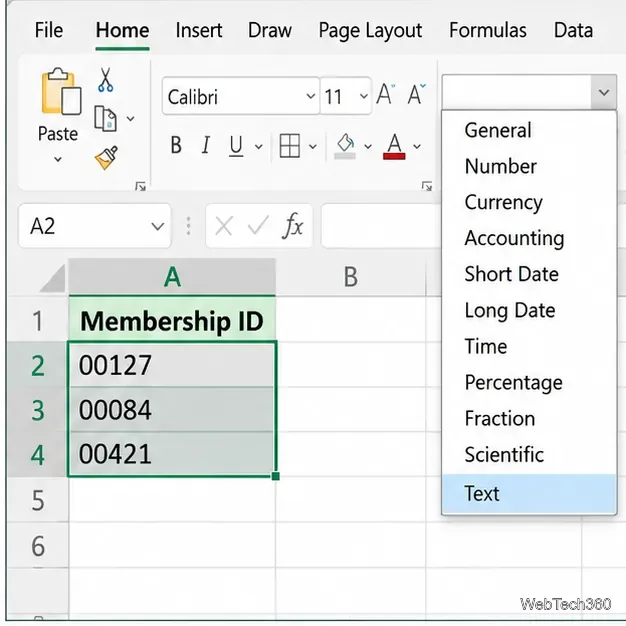626x626 pixels.
Task: Click cell containing 00084
Action: point(172,410)
